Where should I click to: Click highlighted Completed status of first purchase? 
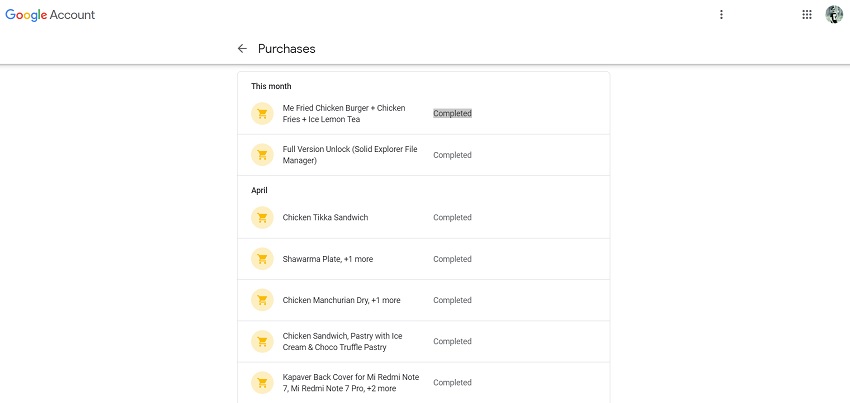452,114
